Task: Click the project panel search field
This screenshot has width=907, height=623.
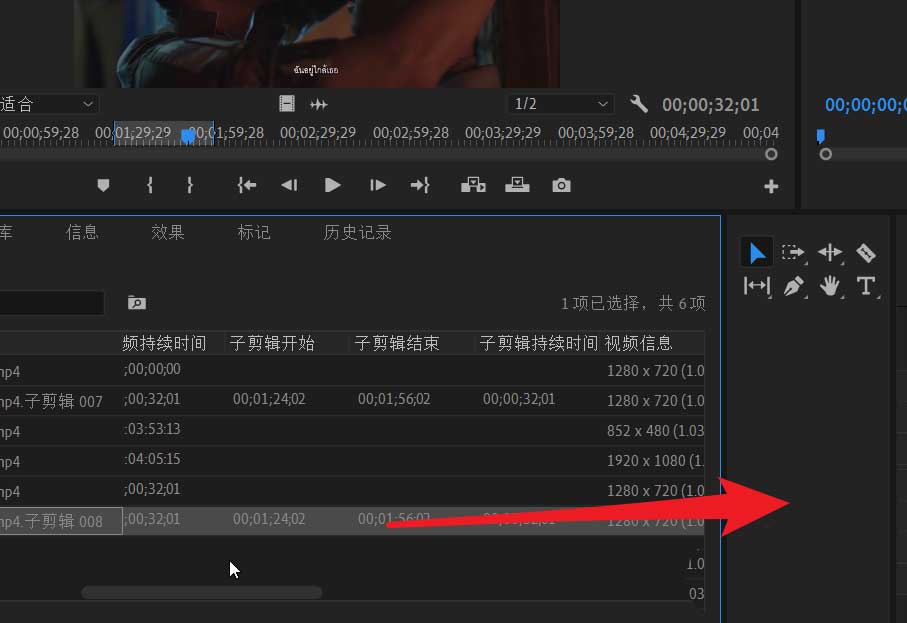Action: [52, 303]
